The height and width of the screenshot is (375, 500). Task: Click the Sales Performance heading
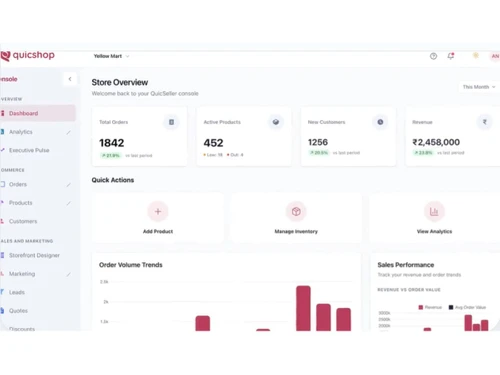point(406,265)
